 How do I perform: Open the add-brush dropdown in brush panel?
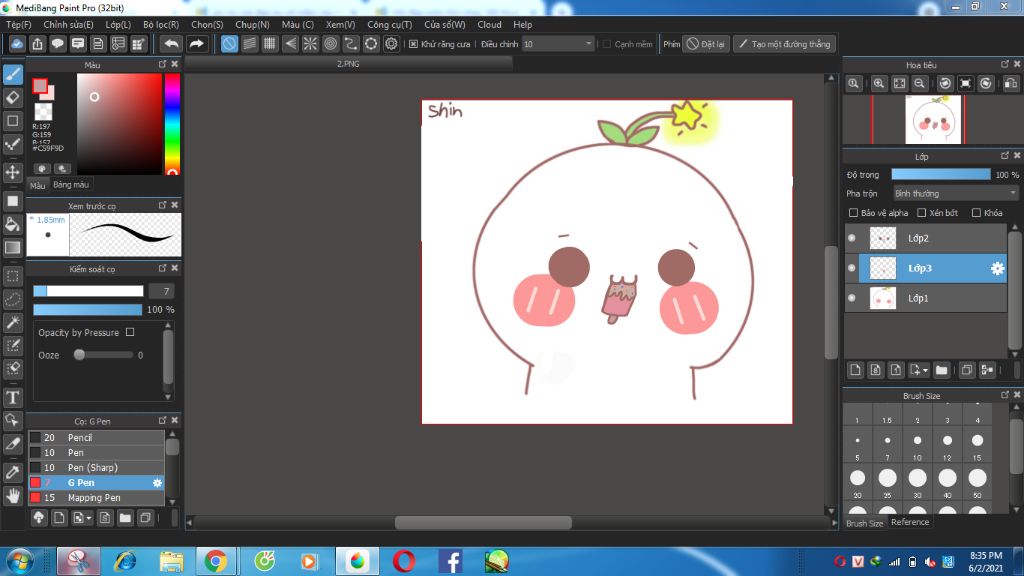click(x=89, y=519)
